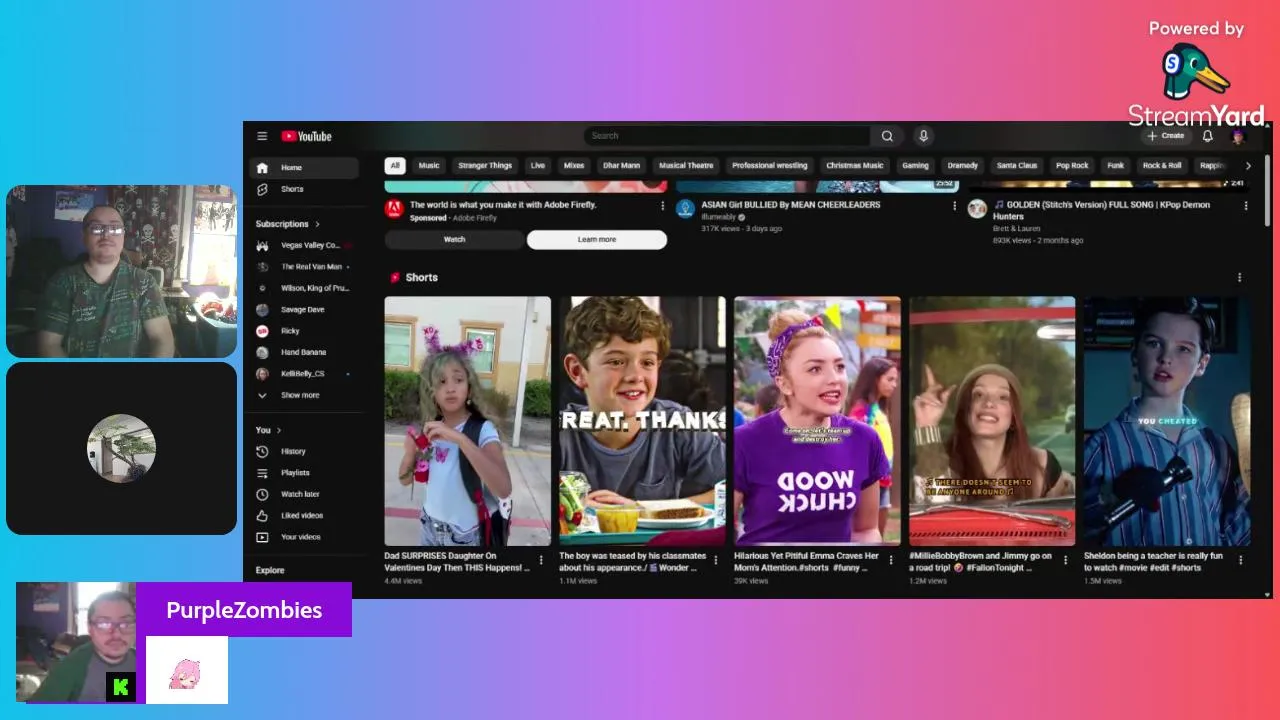Start voice search with microphone icon
1280x720 pixels.
(923, 136)
